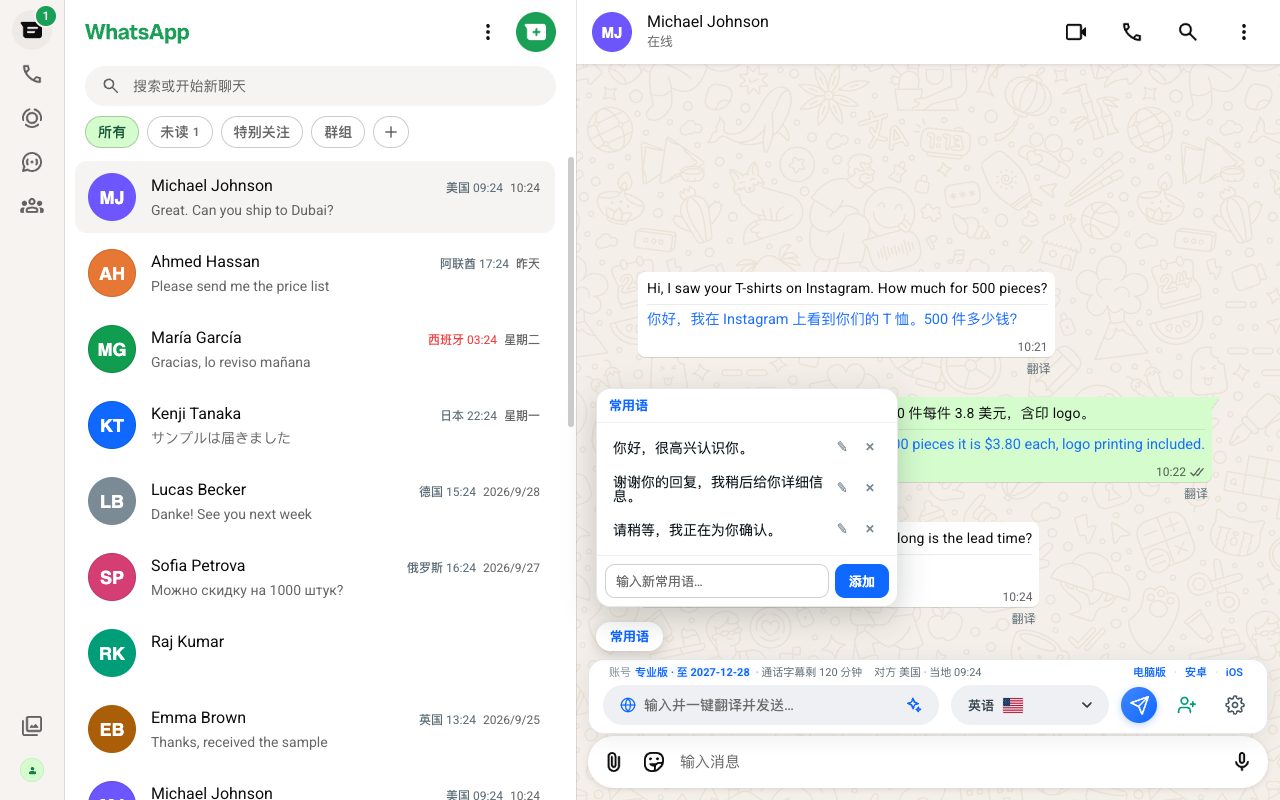Open the media gallery sidebar icon
This screenshot has width=1280, height=800.
pyautogui.click(x=32, y=726)
